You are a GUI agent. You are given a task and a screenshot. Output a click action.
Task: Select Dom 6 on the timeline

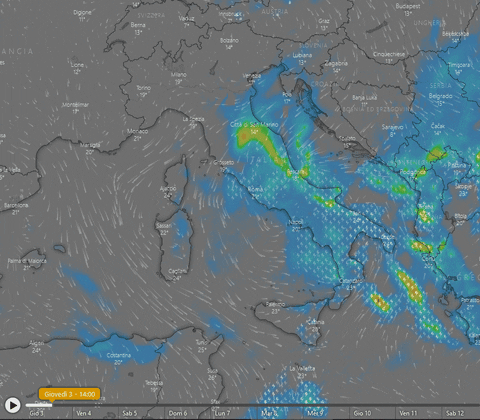point(178,413)
